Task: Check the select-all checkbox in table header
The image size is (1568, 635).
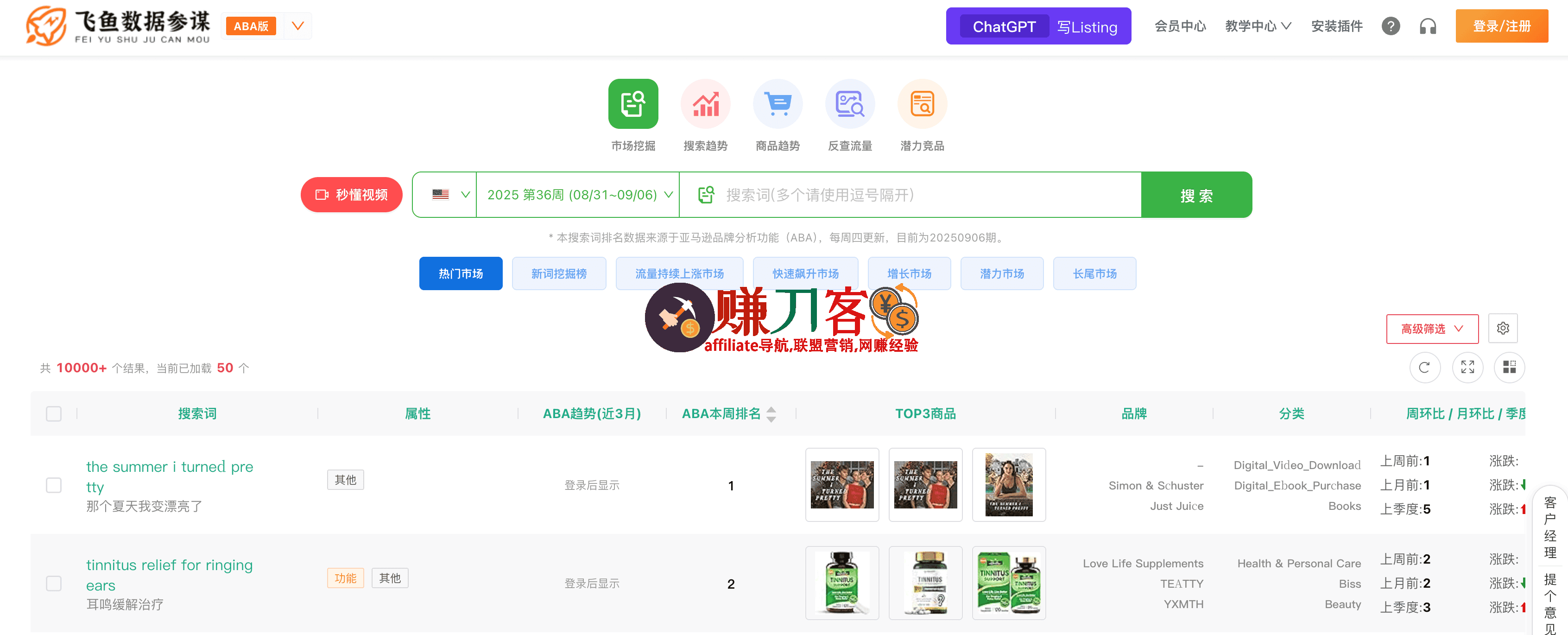Action: [x=54, y=413]
